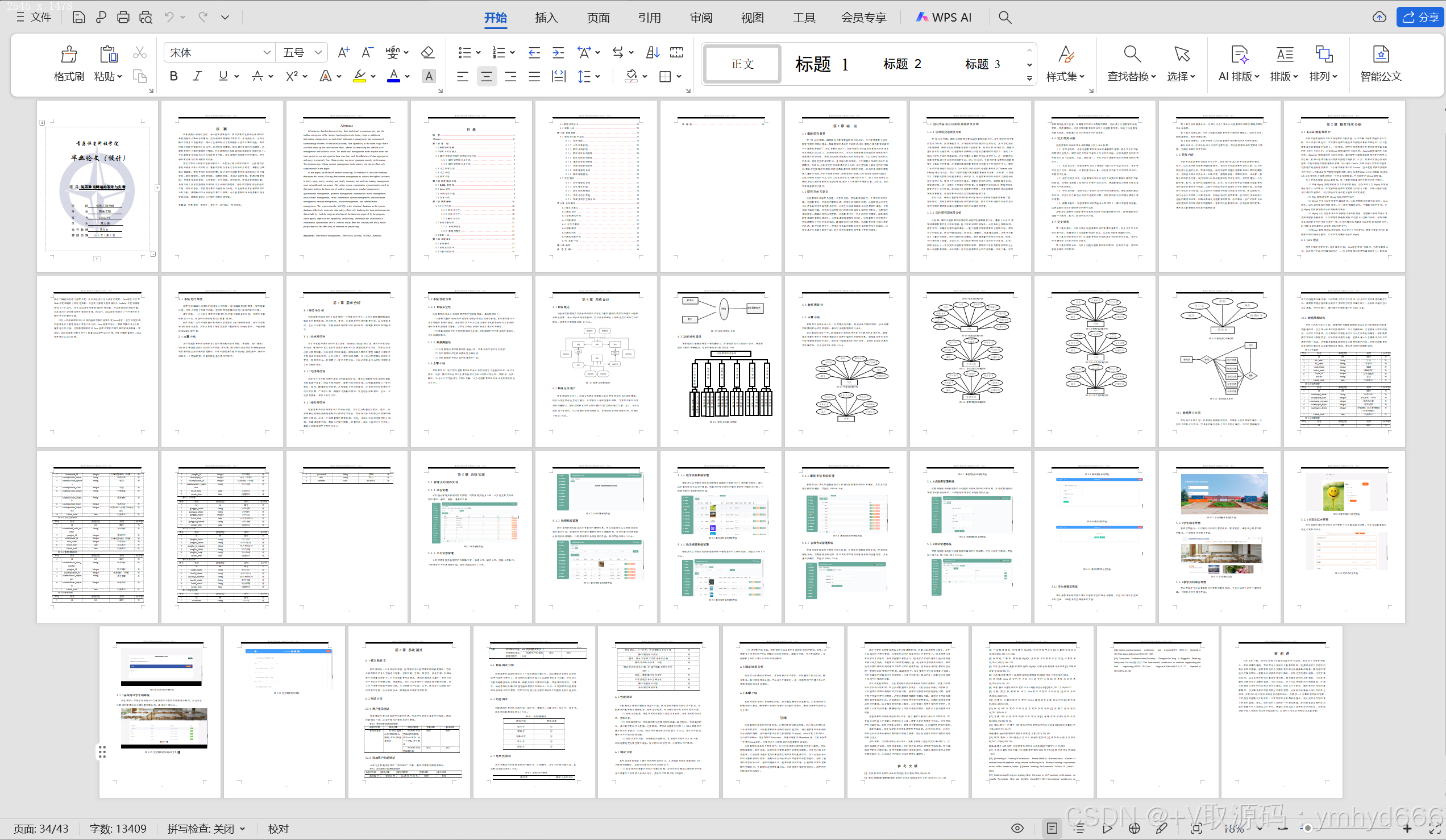Toggle bold formatting
Screen dimensions: 1446x840
coord(173,76)
